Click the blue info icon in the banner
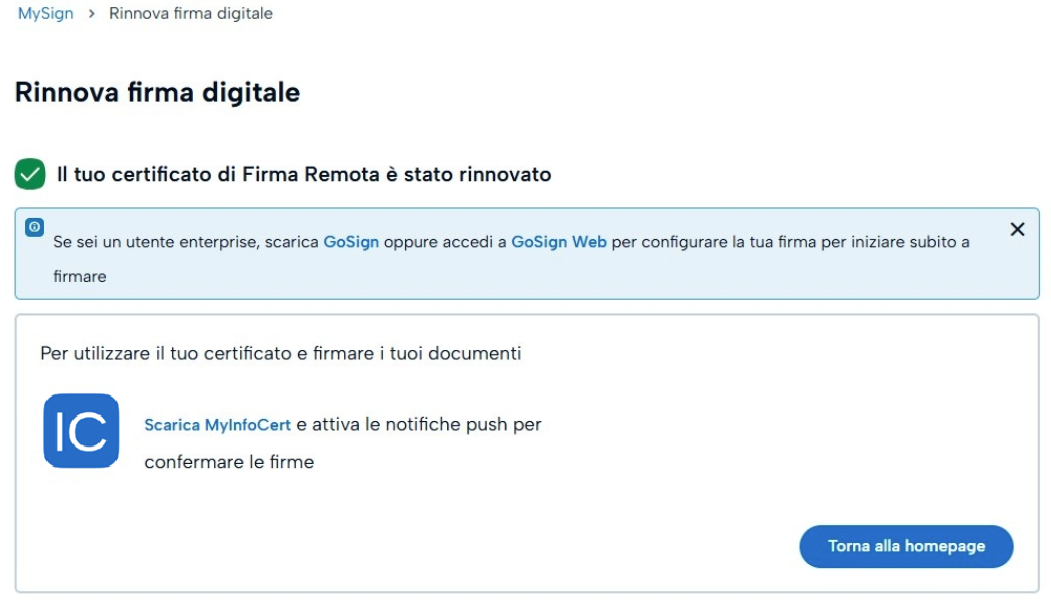The height and width of the screenshot is (608, 1051). click(34, 227)
